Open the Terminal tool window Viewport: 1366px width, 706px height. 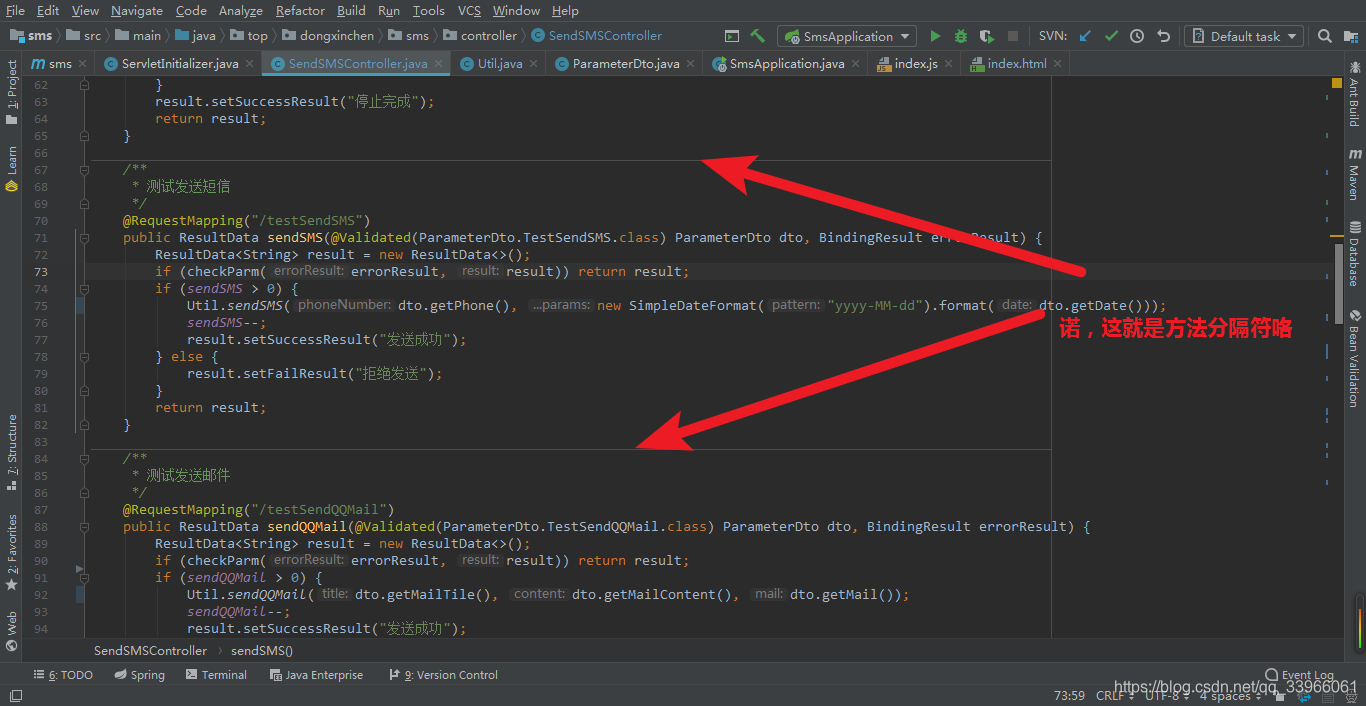(x=217, y=675)
